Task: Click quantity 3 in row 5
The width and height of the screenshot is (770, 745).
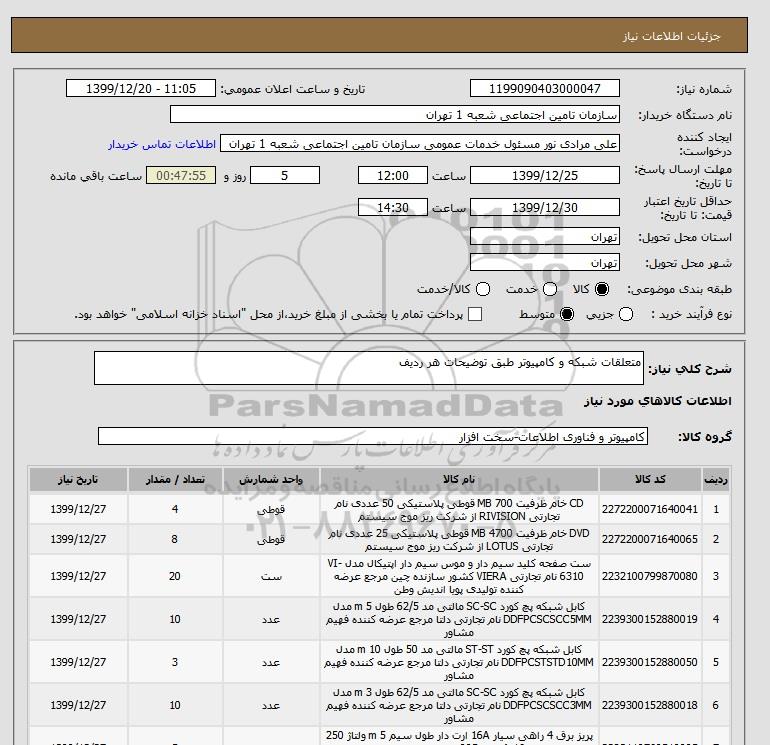Action: pos(175,662)
